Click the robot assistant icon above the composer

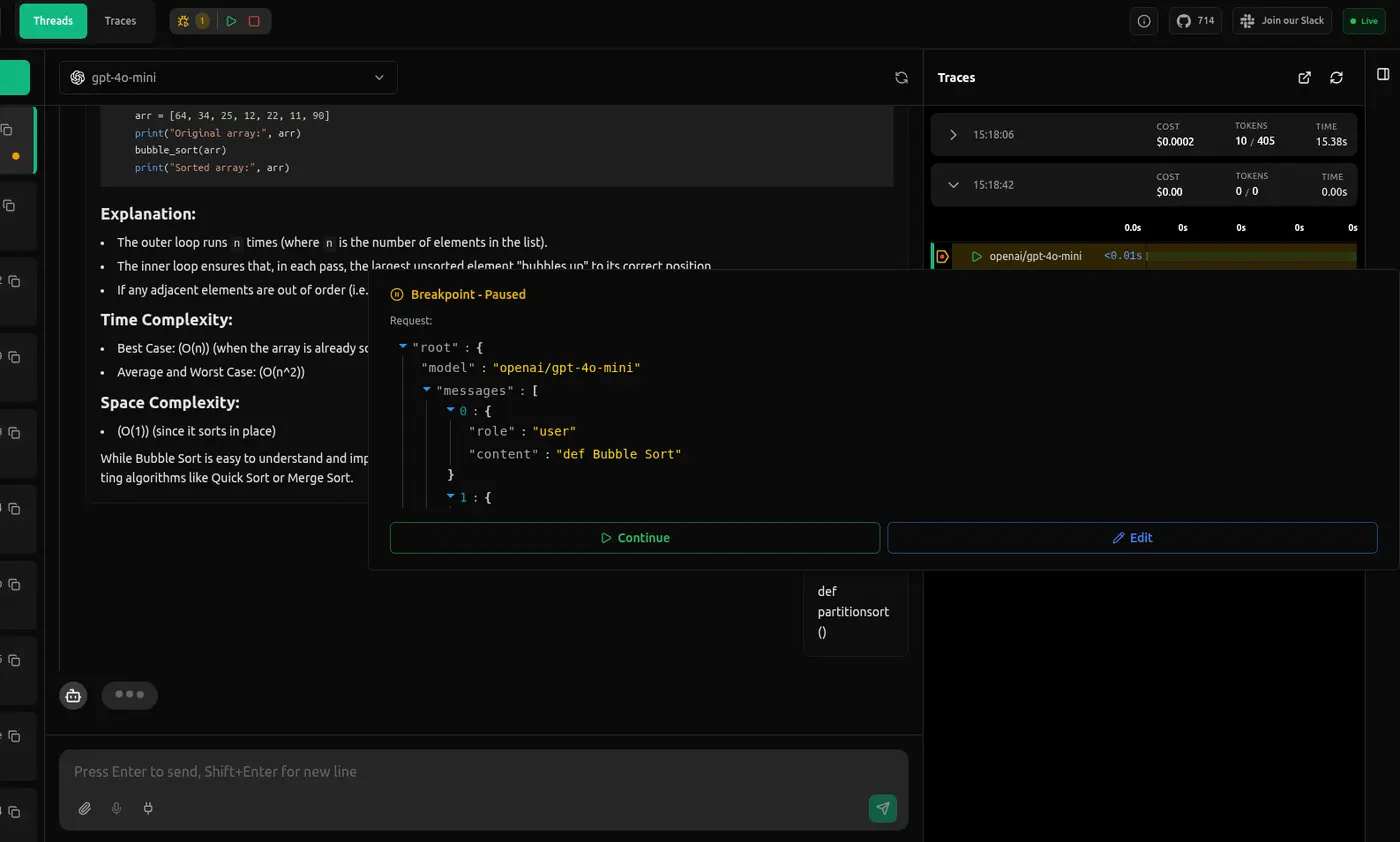pyautogui.click(x=73, y=695)
